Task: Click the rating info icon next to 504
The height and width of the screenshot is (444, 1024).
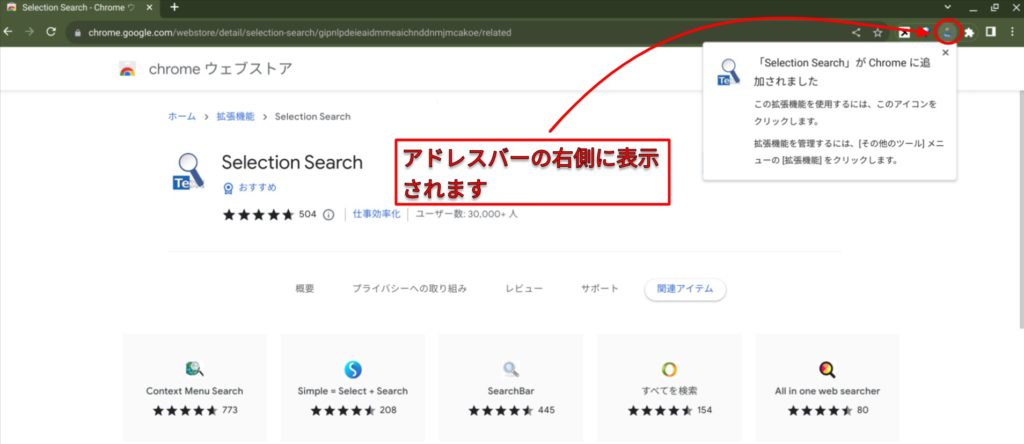Action: [x=328, y=214]
